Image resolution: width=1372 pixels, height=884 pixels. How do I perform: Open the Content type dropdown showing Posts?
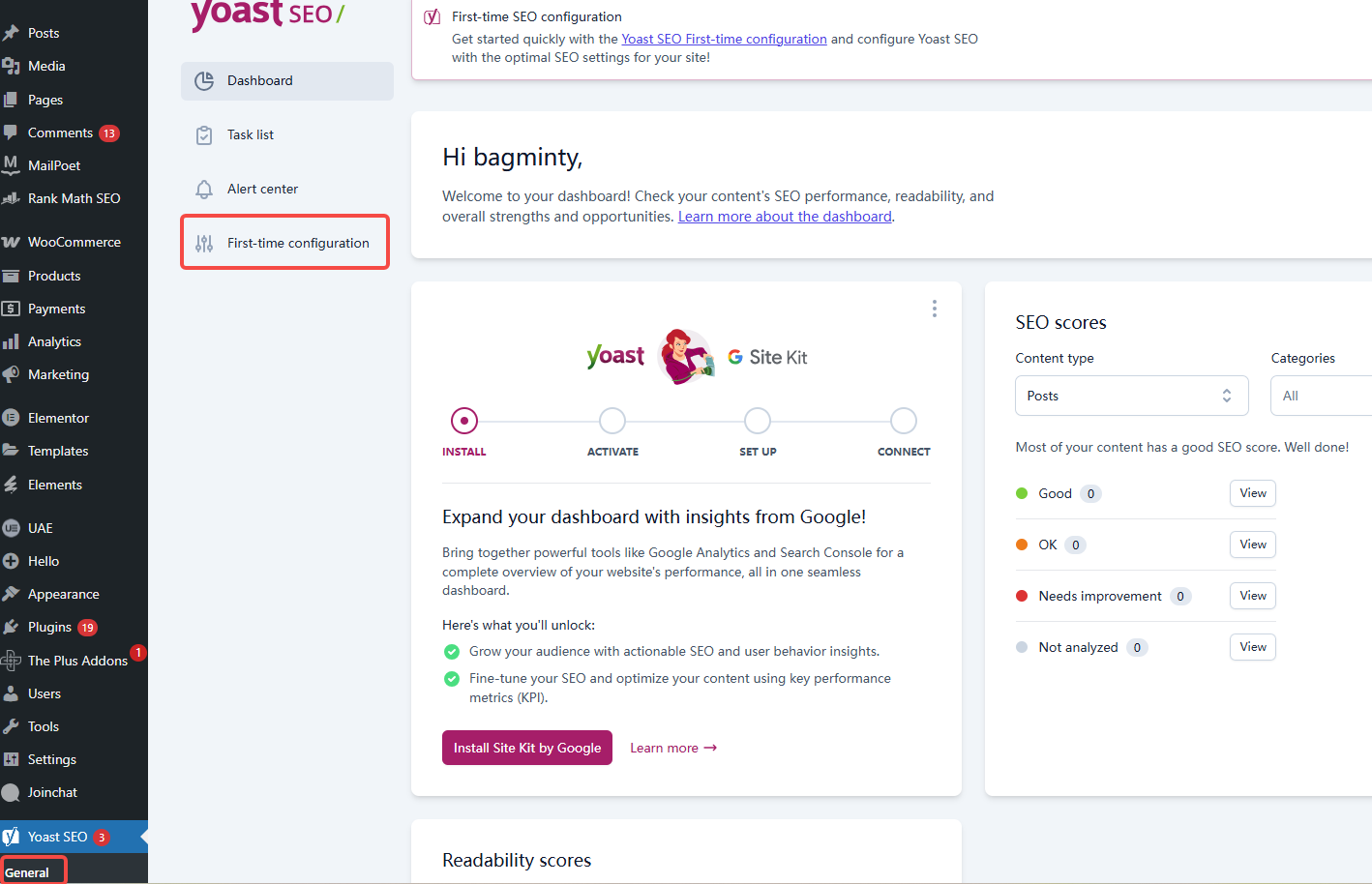click(1131, 396)
